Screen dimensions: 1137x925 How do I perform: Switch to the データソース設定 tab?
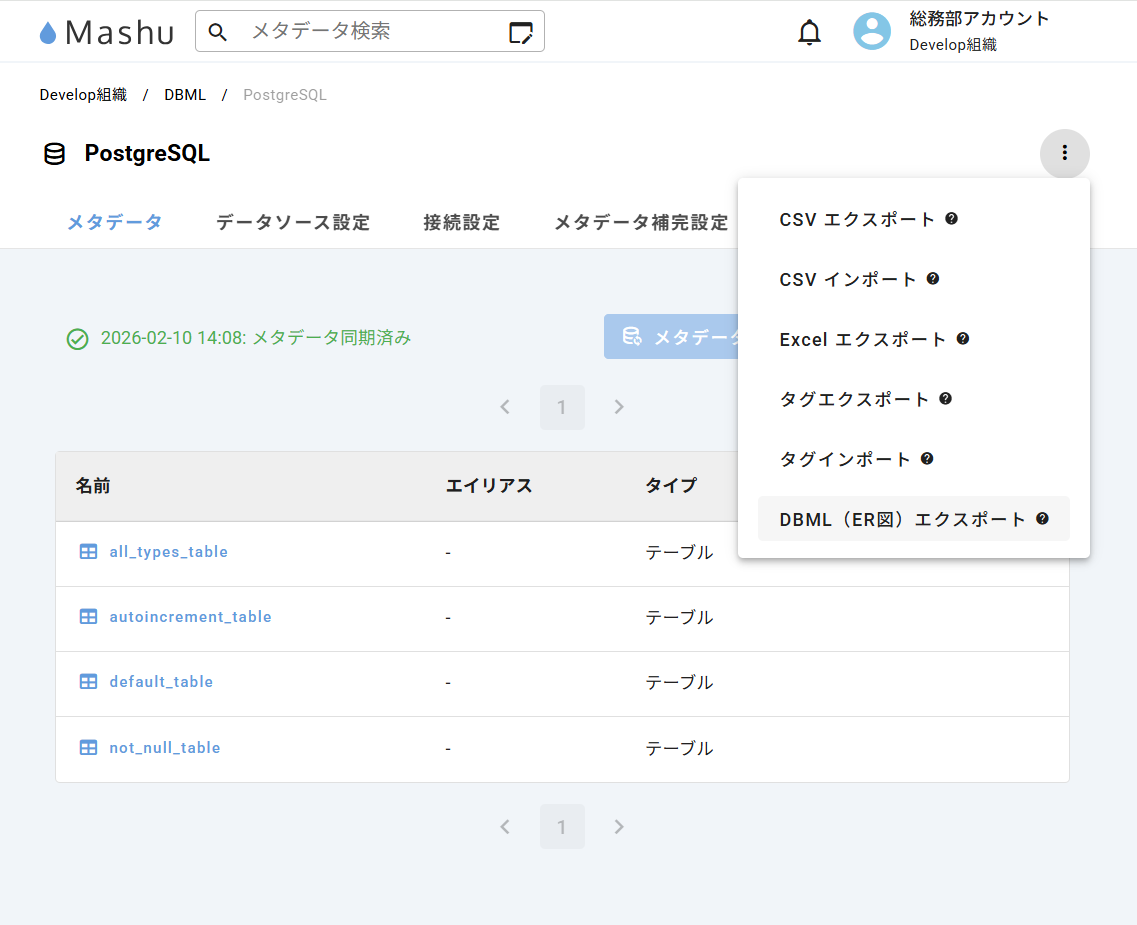[x=293, y=222]
